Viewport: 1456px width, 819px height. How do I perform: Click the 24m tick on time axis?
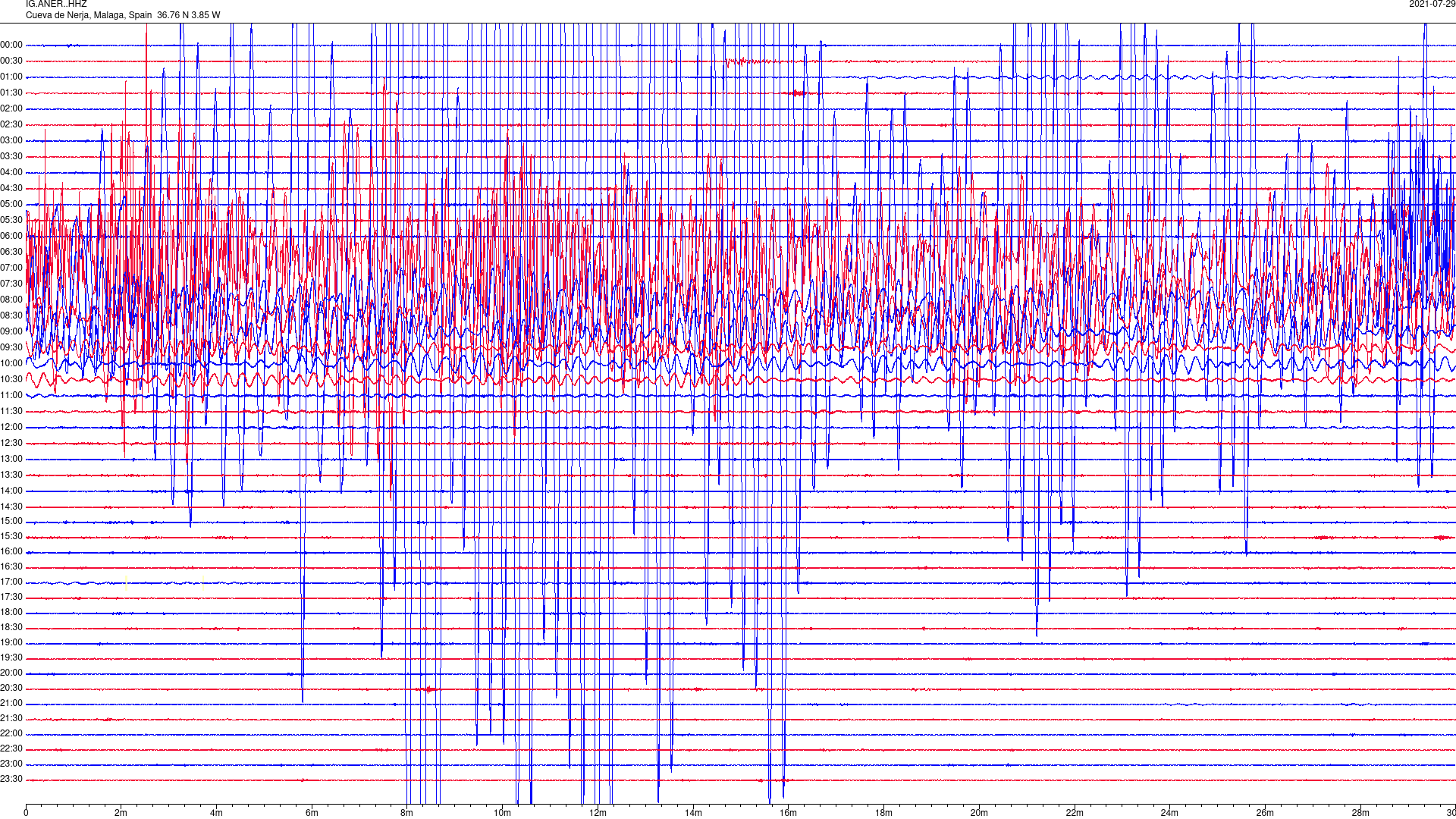[1169, 813]
